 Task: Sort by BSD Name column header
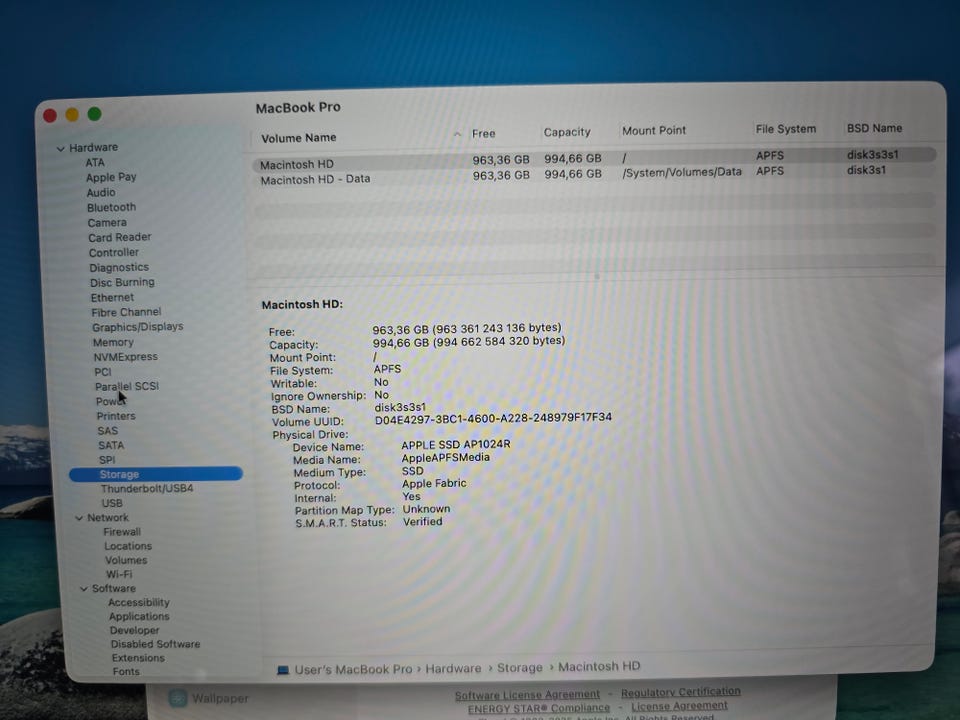coord(874,128)
